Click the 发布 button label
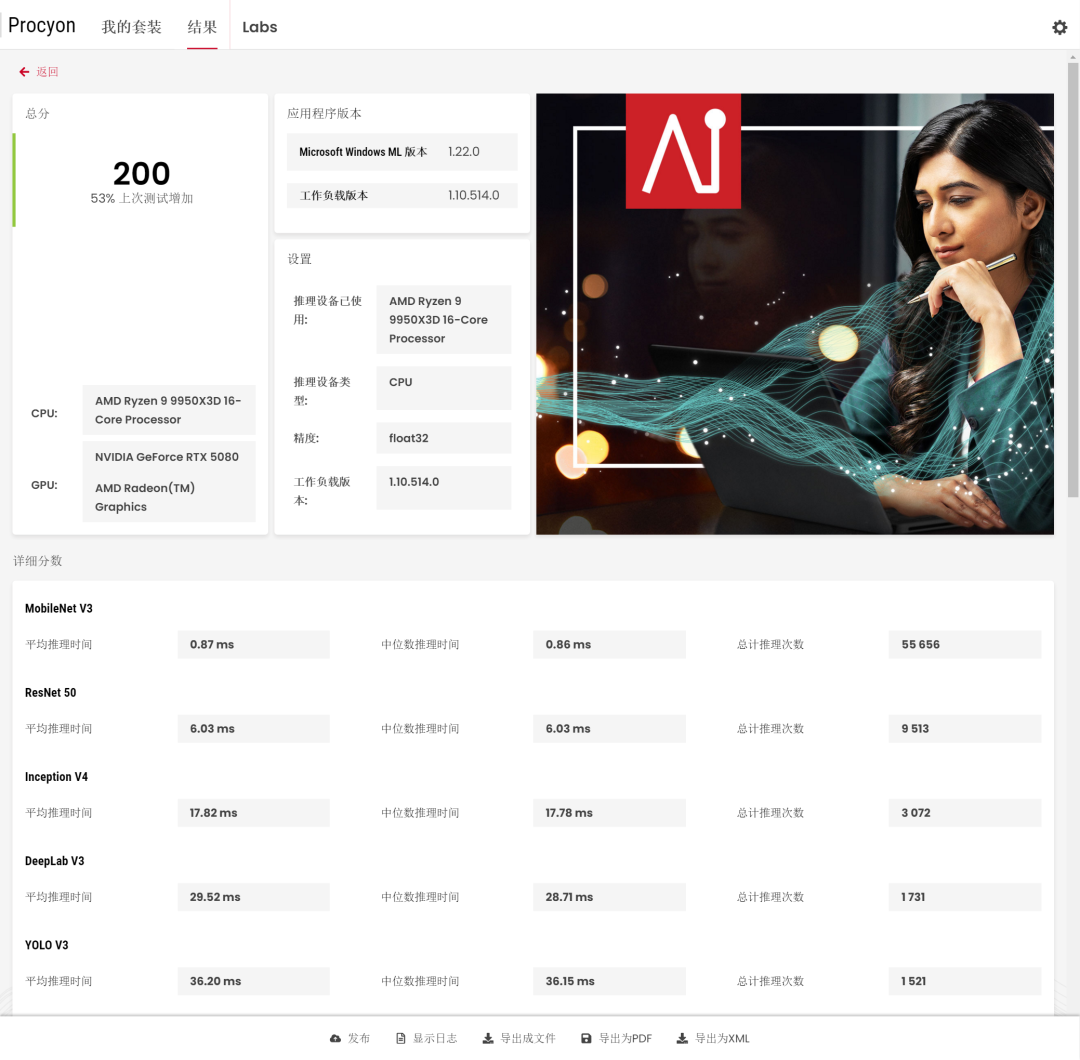 pos(359,1038)
